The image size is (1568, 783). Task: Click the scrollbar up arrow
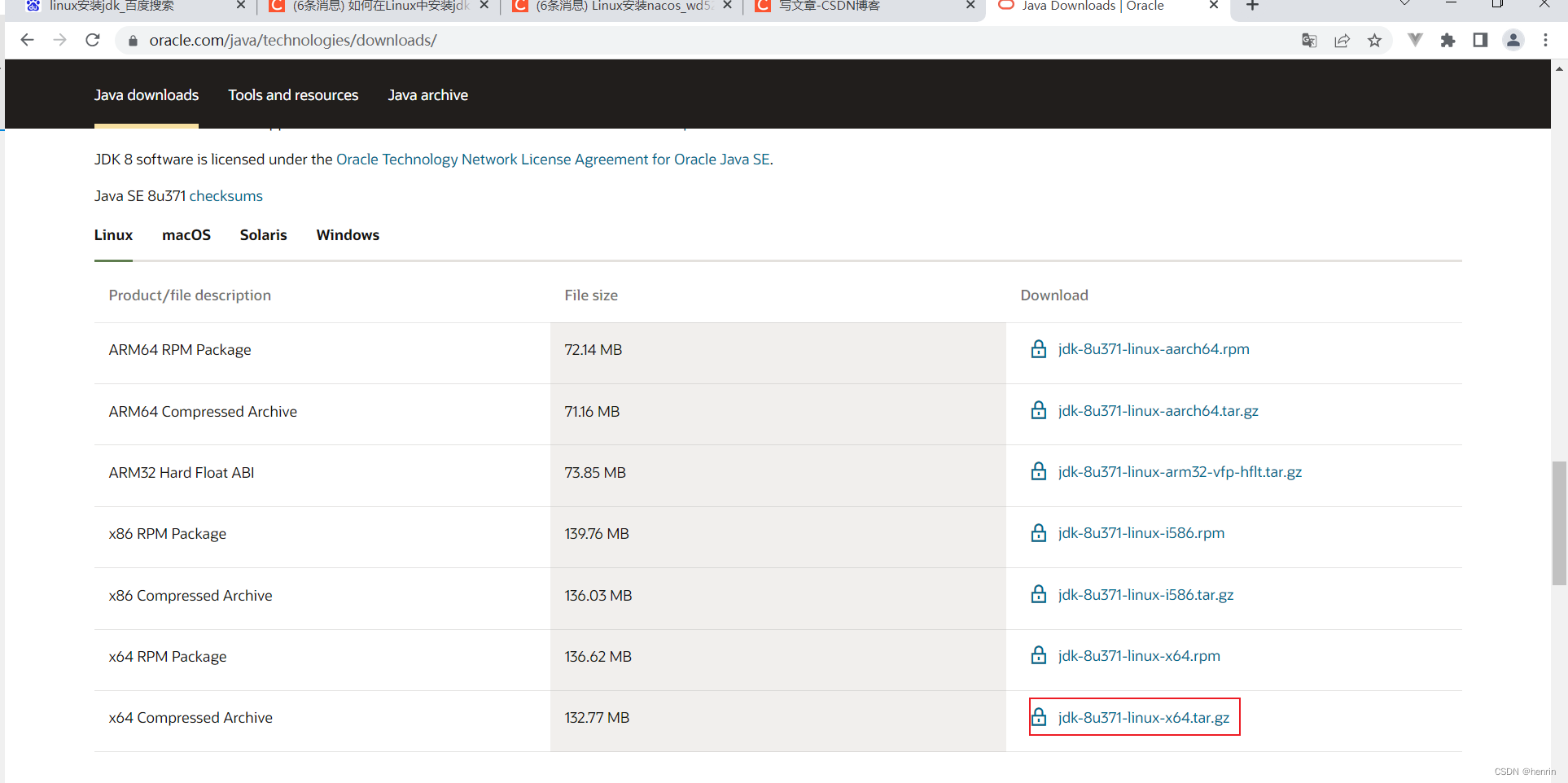(x=1559, y=68)
